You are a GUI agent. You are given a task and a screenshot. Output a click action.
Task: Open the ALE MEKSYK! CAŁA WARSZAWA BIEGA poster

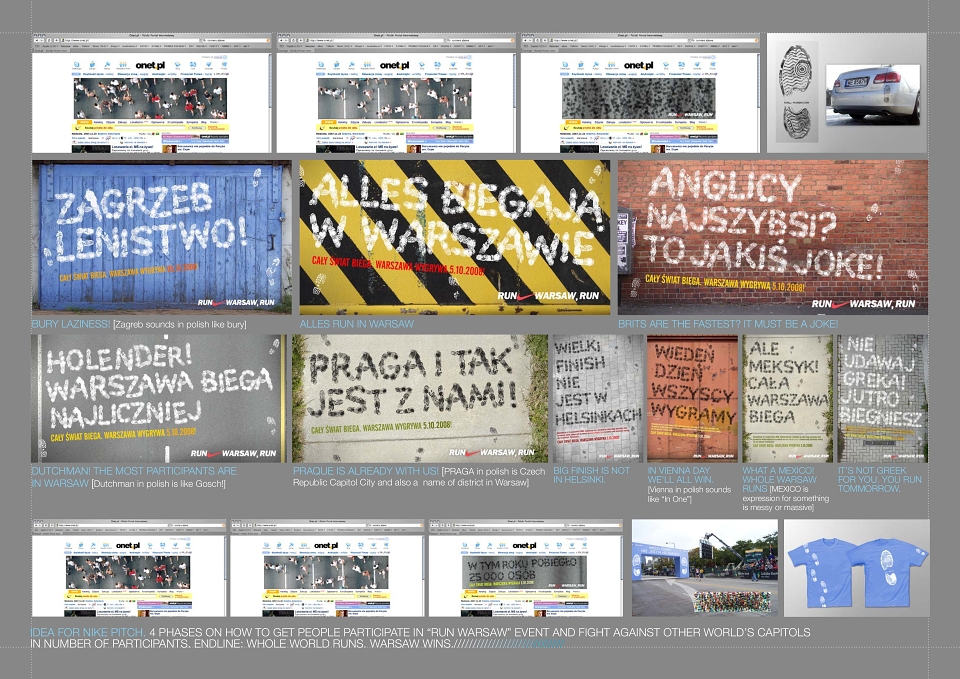787,398
